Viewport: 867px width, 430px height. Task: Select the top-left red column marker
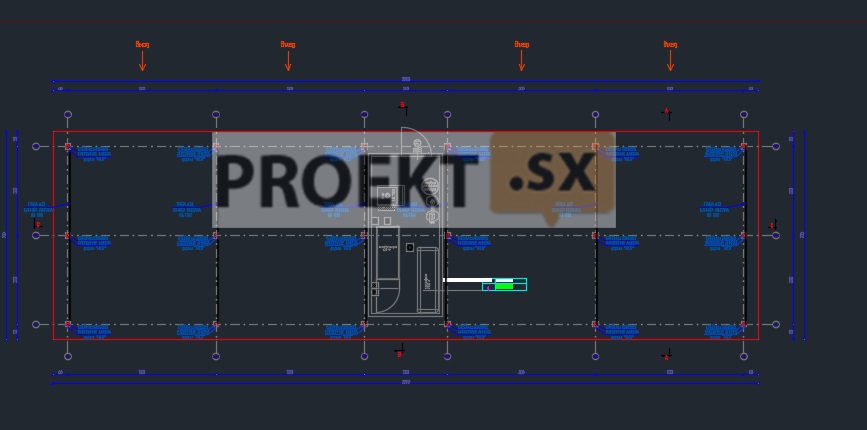(x=68, y=146)
